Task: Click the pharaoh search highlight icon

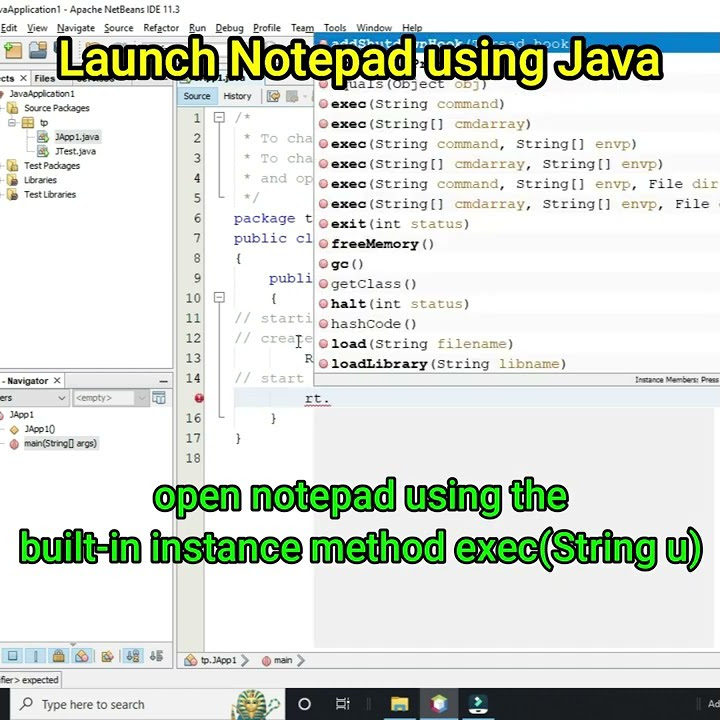Action: tap(255, 704)
